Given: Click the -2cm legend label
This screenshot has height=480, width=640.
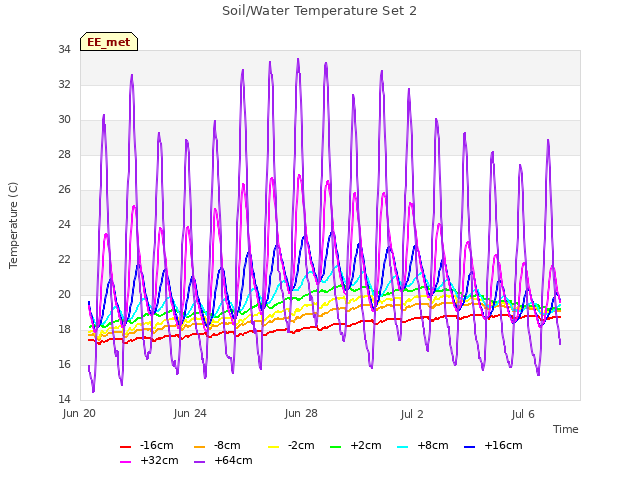Looking at the screenshot, I should pos(301,445).
